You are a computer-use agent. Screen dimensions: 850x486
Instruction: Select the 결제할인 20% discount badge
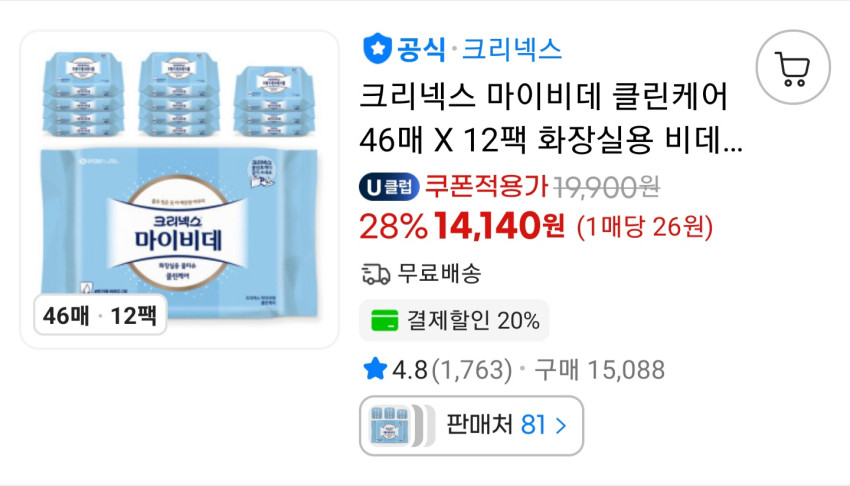tap(454, 320)
